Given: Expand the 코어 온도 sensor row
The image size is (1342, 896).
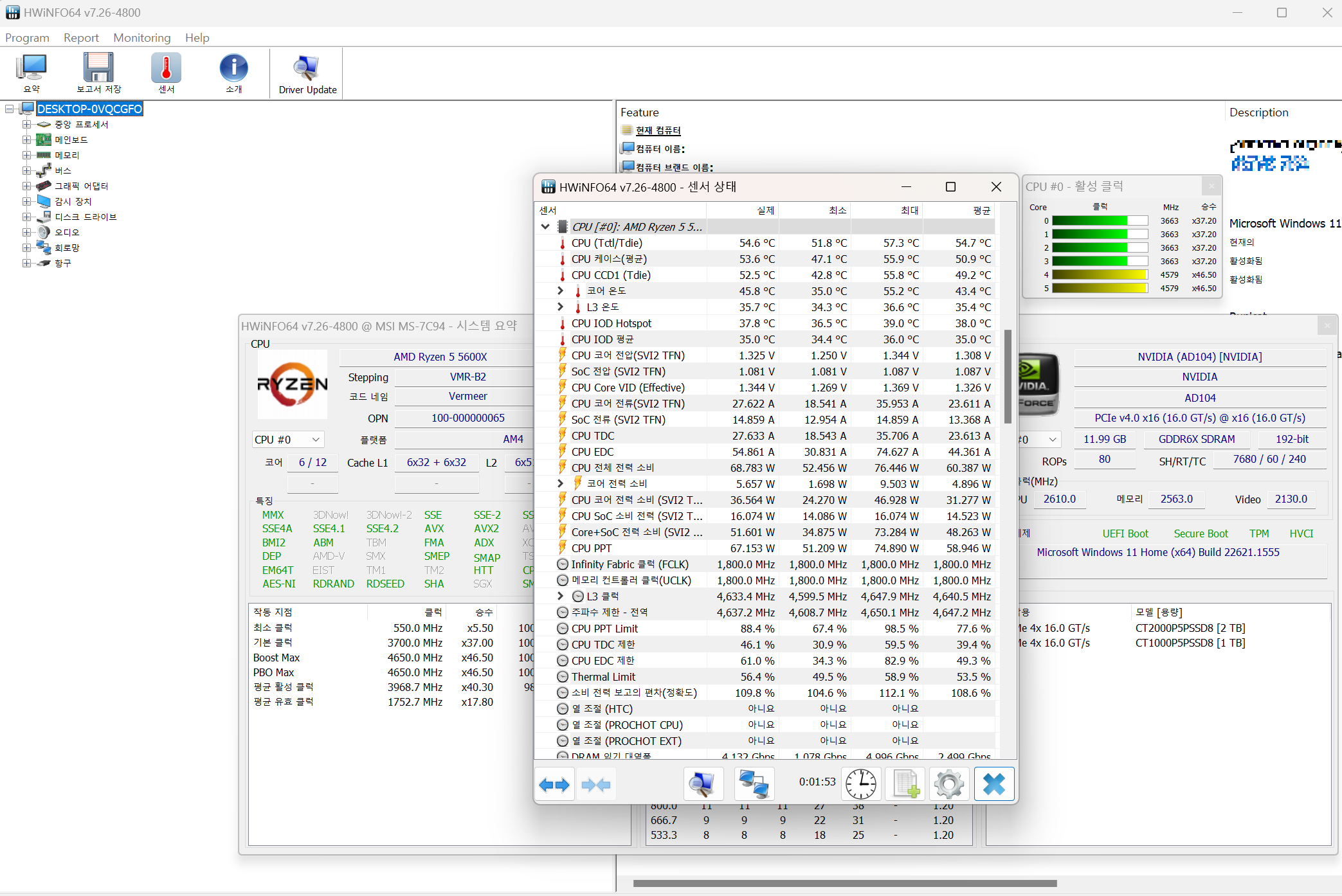Looking at the screenshot, I should (x=560, y=291).
